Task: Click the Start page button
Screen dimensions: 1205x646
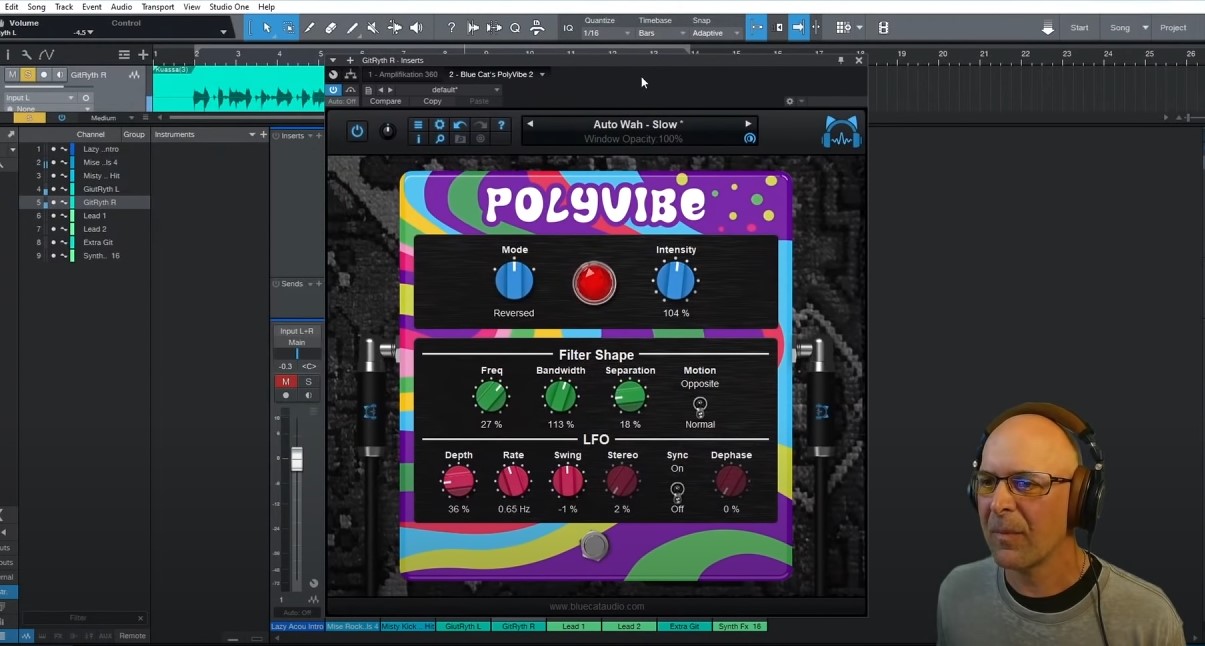Action: click(x=1080, y=28)
